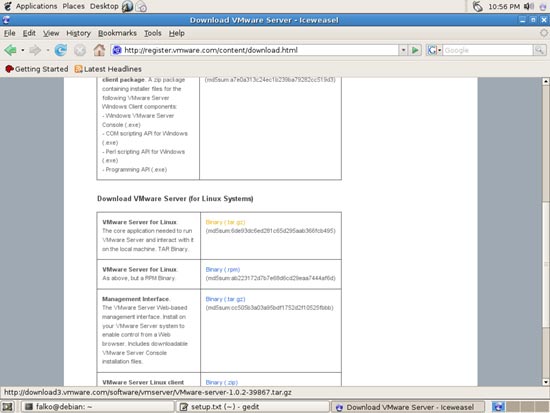Click the Show Desktop icon in the bottom panel
The image size is (550, 413).
click(x=7, y=407)
